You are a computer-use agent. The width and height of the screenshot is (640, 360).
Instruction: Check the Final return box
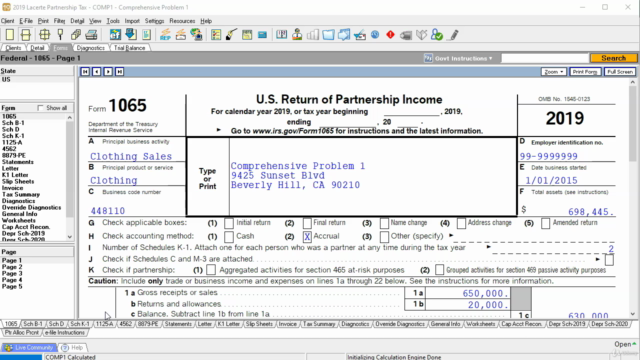(x=307, y=223)
